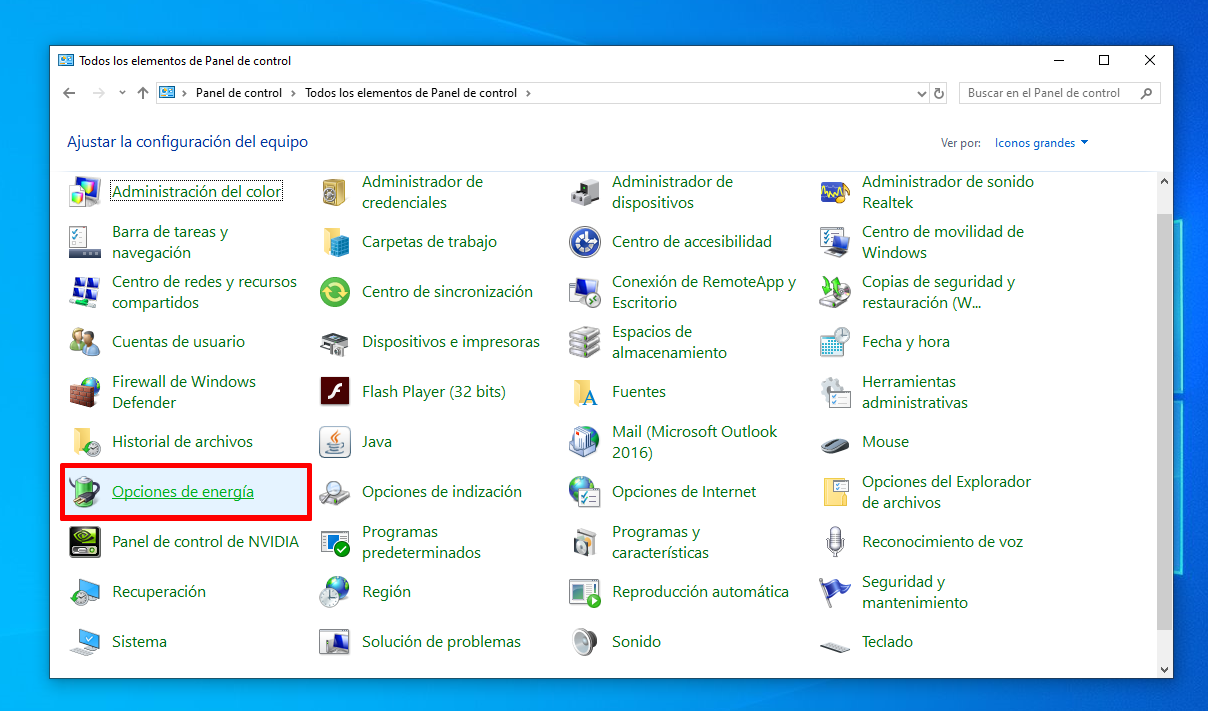1208x711 pixels.
Task: Click the scrollbar down arrow
Action: 1164,669
